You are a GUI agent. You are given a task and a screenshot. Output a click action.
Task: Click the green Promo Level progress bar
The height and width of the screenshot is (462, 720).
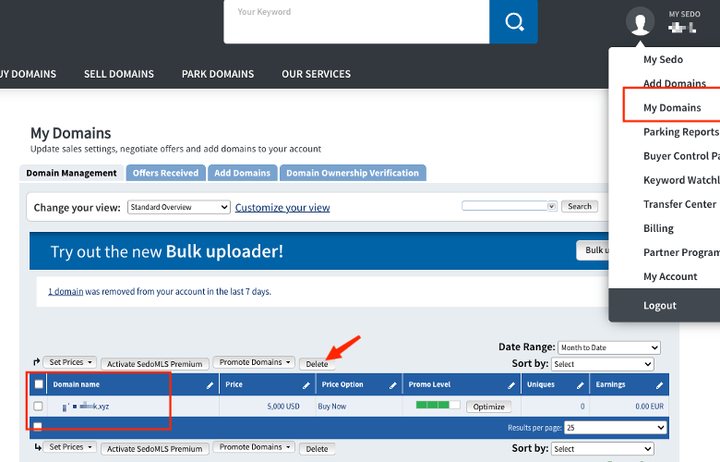click(x=438, y=405)
